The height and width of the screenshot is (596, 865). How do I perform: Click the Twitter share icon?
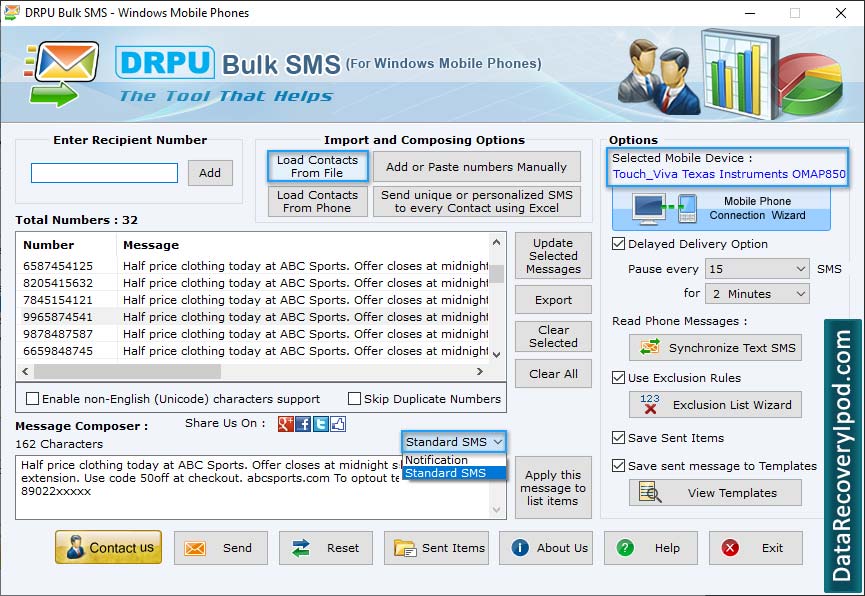click(x=321, y=424)
